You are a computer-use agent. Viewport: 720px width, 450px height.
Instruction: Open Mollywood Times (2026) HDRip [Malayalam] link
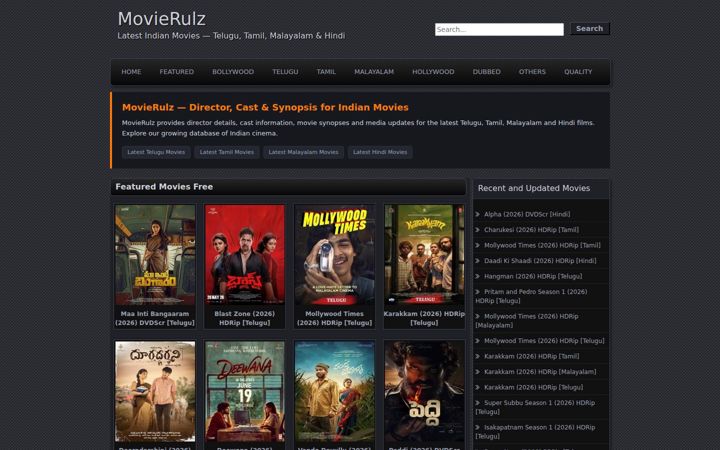pyautogui.click(x=527, y=321)
